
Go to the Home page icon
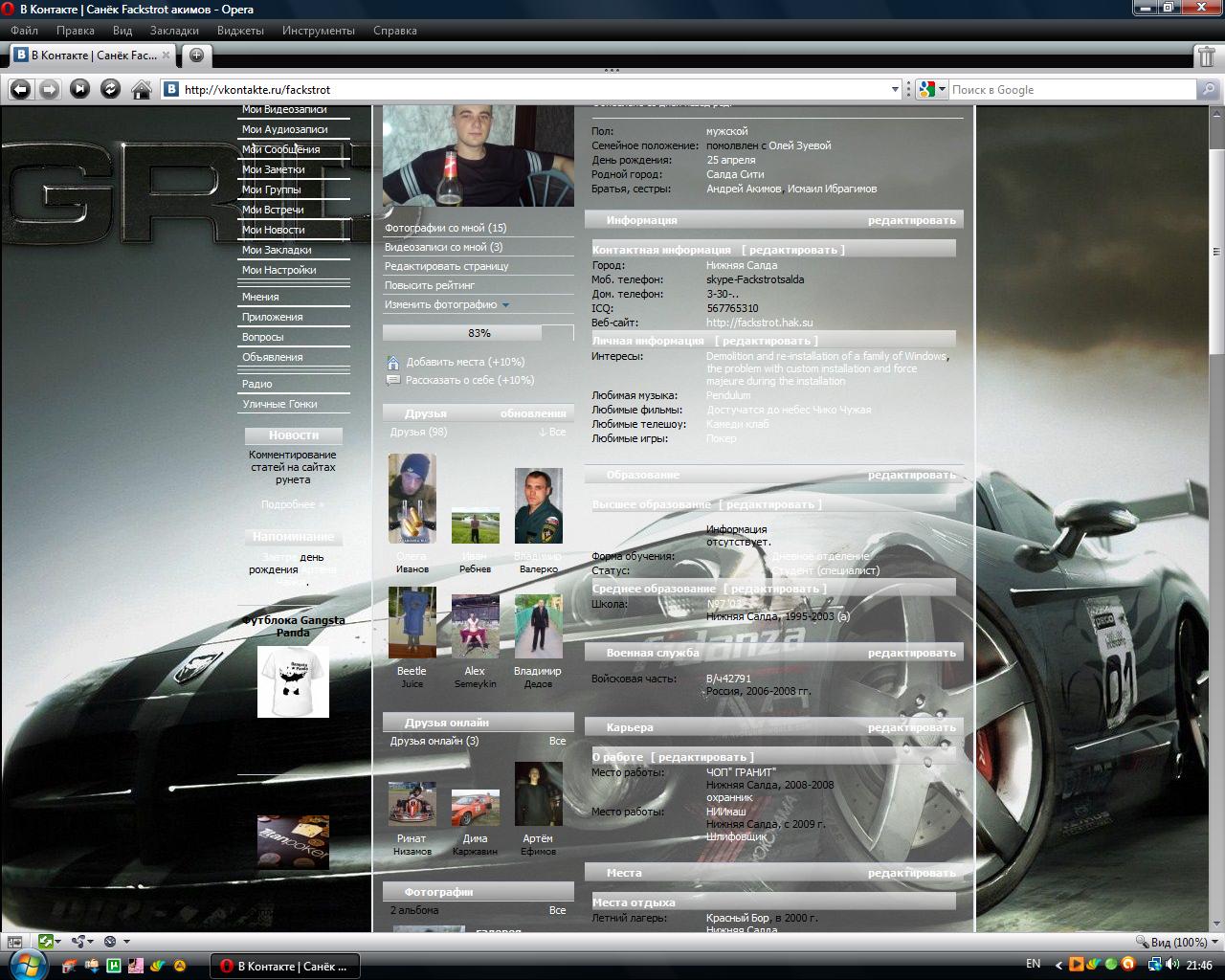[141, 89]
